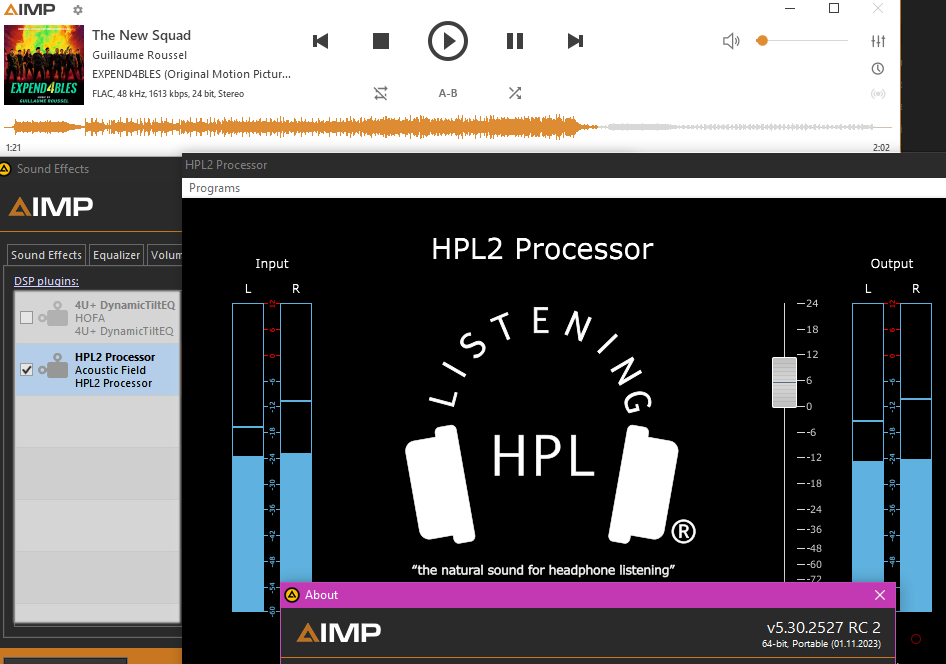This screenshot has height=664, width=946.
Task: Stop playback
Action: point(381,41)
